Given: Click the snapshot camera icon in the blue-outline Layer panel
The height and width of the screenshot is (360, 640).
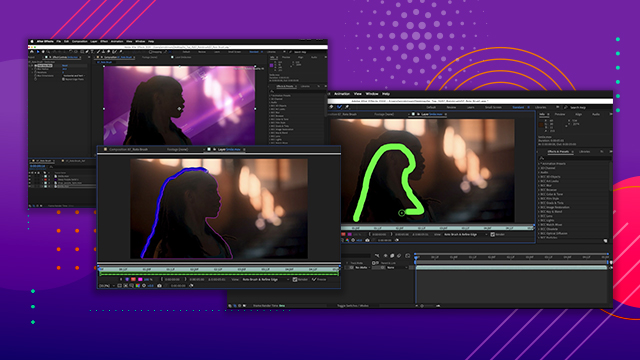Looking at the screenshot, I should 159,286.
